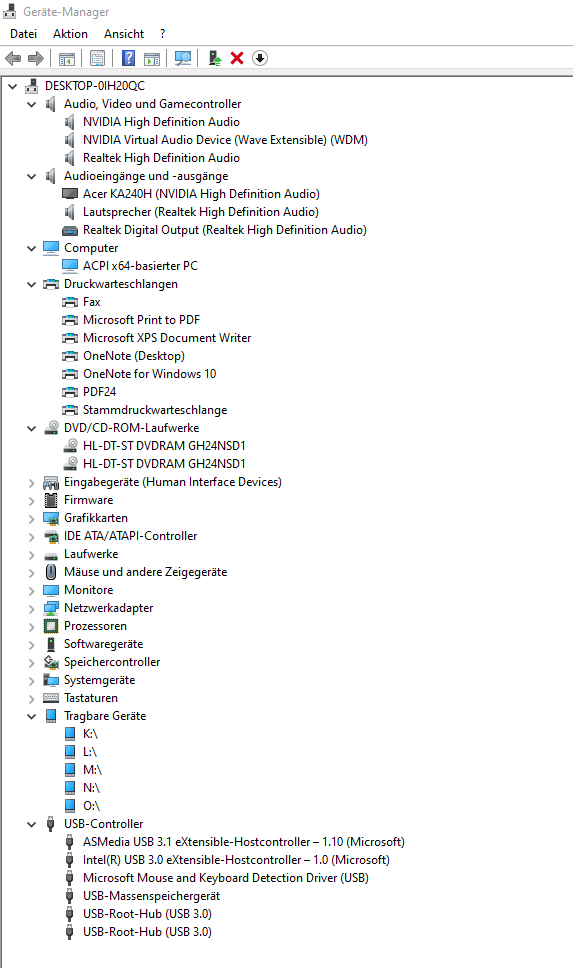The width and height of the screenshot is (573, 968).
Task: Collapse the DVD/CD-ROM-Laufwerke node
Action: click(31, 428)
